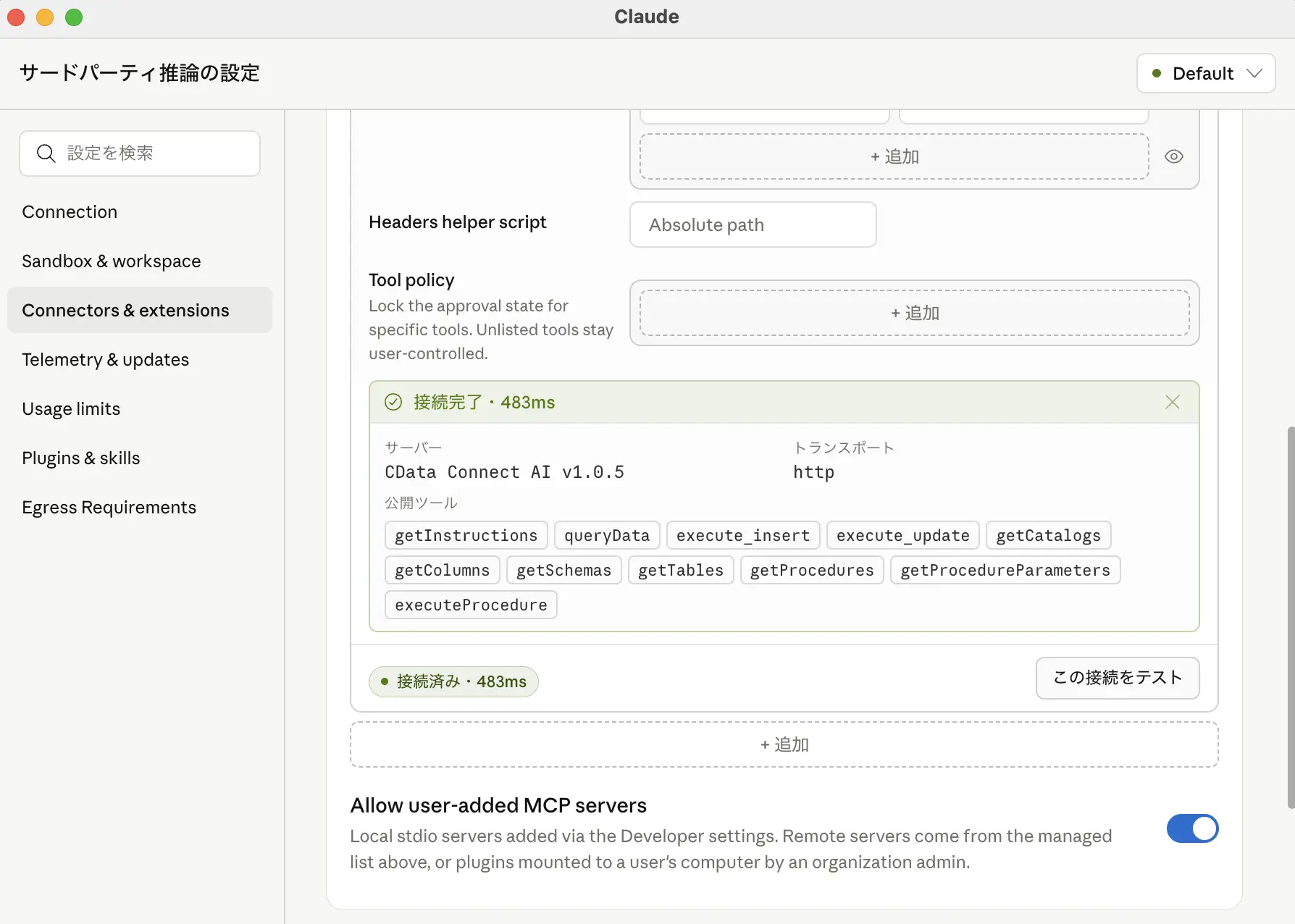
Task: Click the queryData tool chip
Action: point(607,535)
